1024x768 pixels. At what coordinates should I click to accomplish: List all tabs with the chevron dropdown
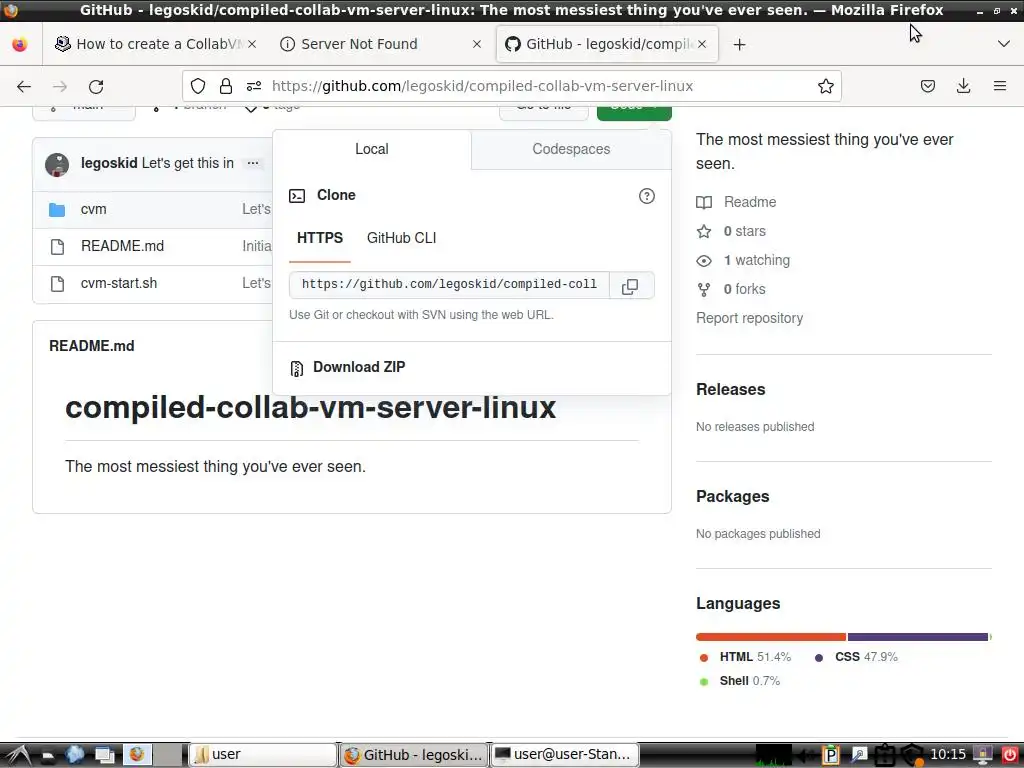[1004, 44]
